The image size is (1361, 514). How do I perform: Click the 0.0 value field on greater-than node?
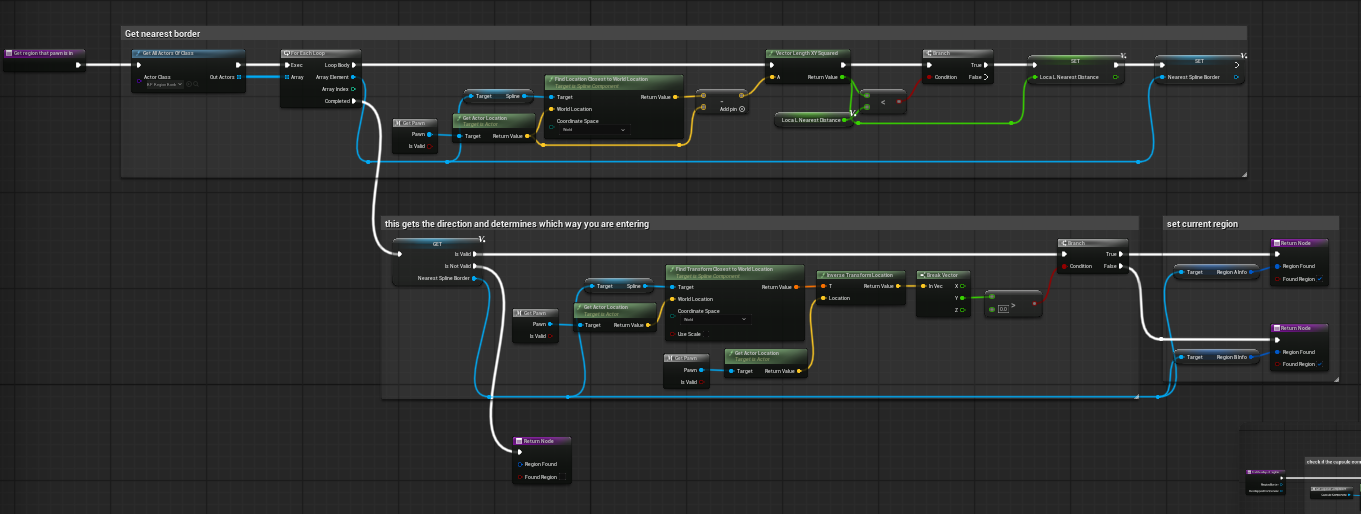[1003, 309]
